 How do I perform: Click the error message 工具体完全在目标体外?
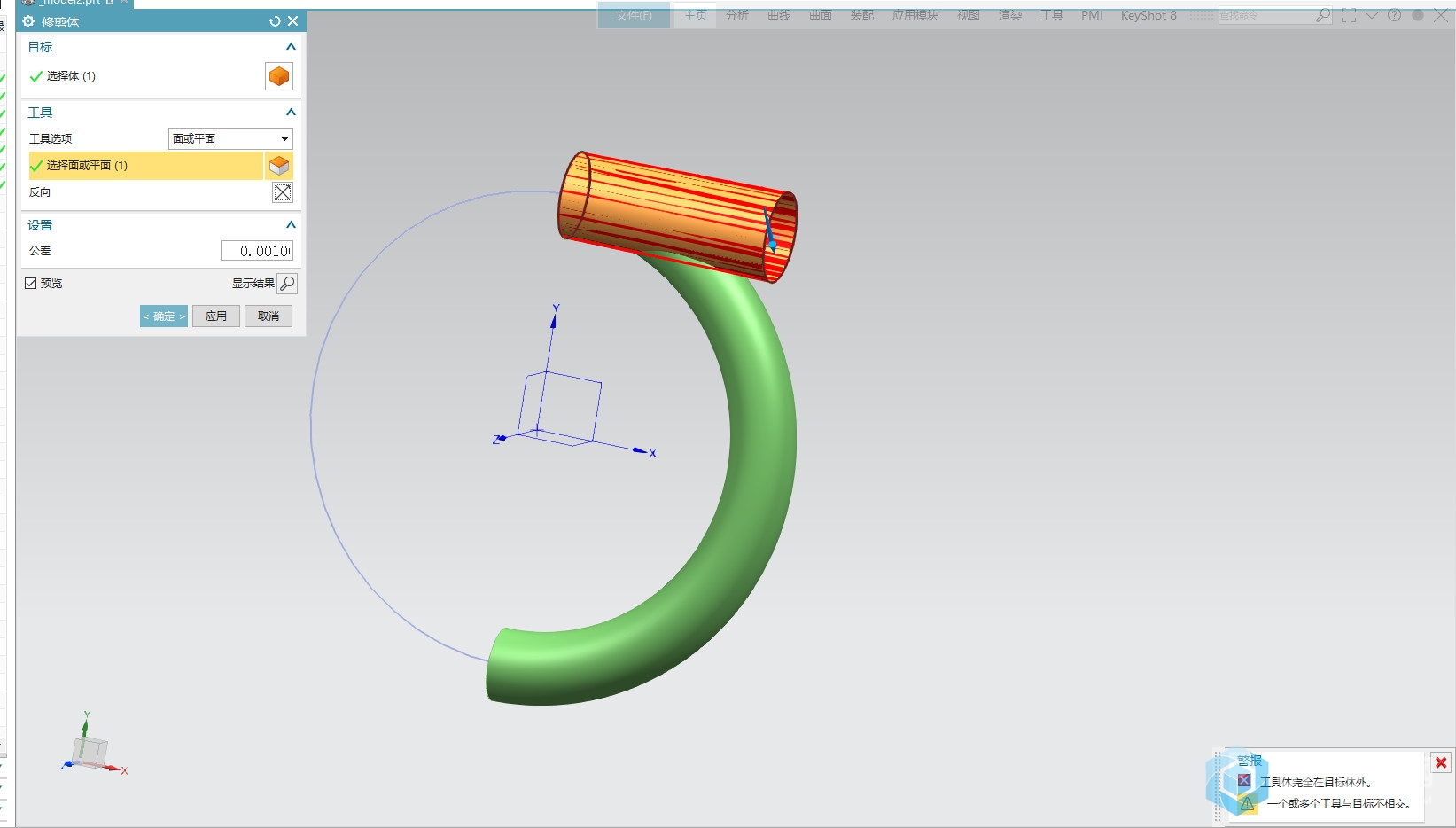pyautogui.click(x=1316, y=782)
